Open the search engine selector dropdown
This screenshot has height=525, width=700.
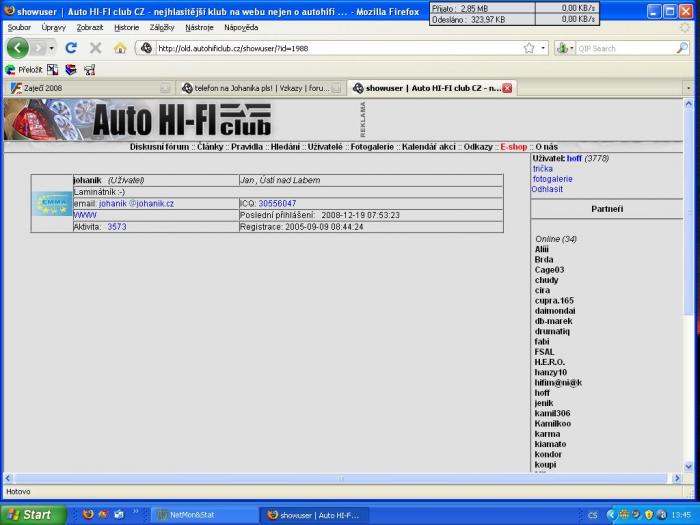[565, 48]
